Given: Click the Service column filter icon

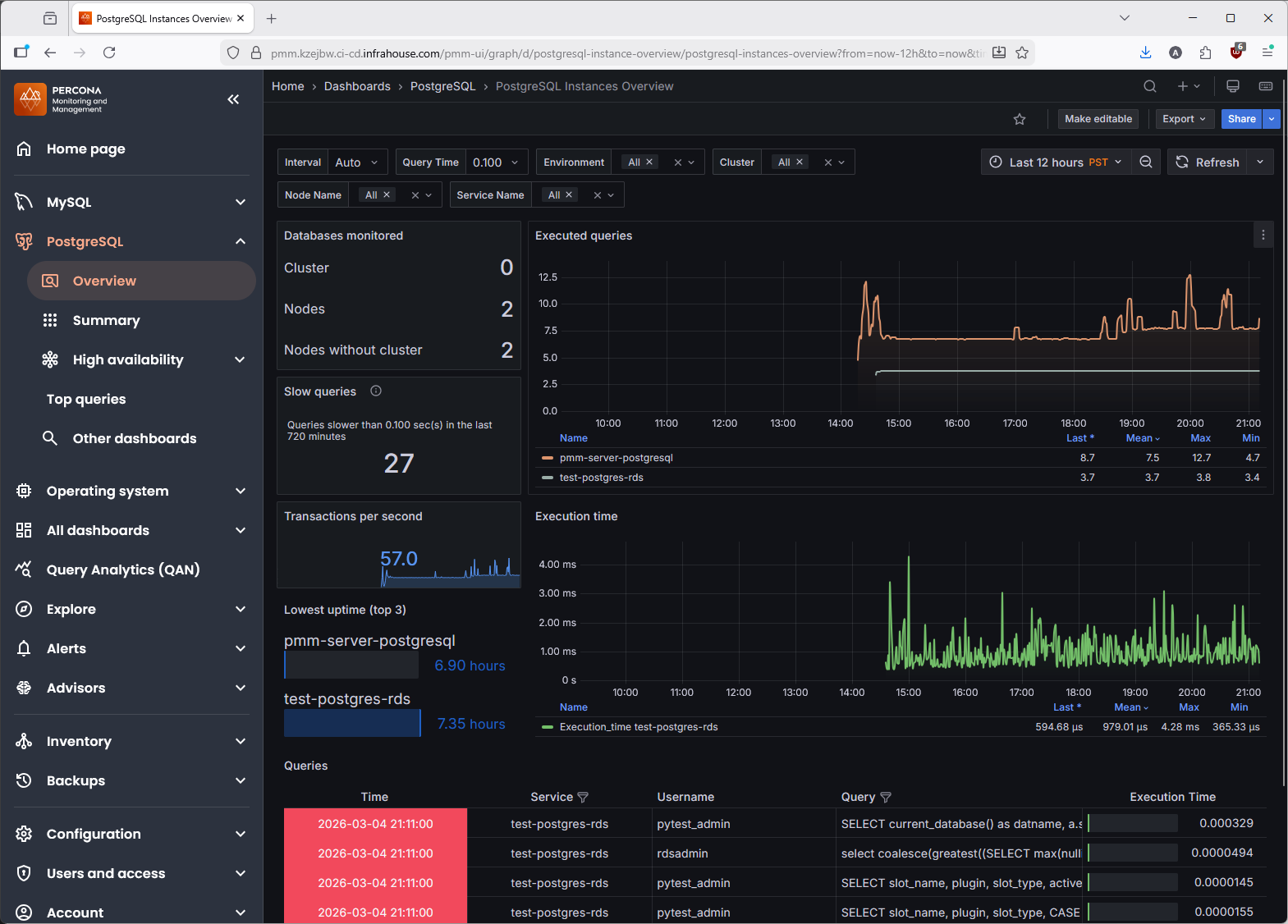Looking at the screenshot, I should pos(583,798).
